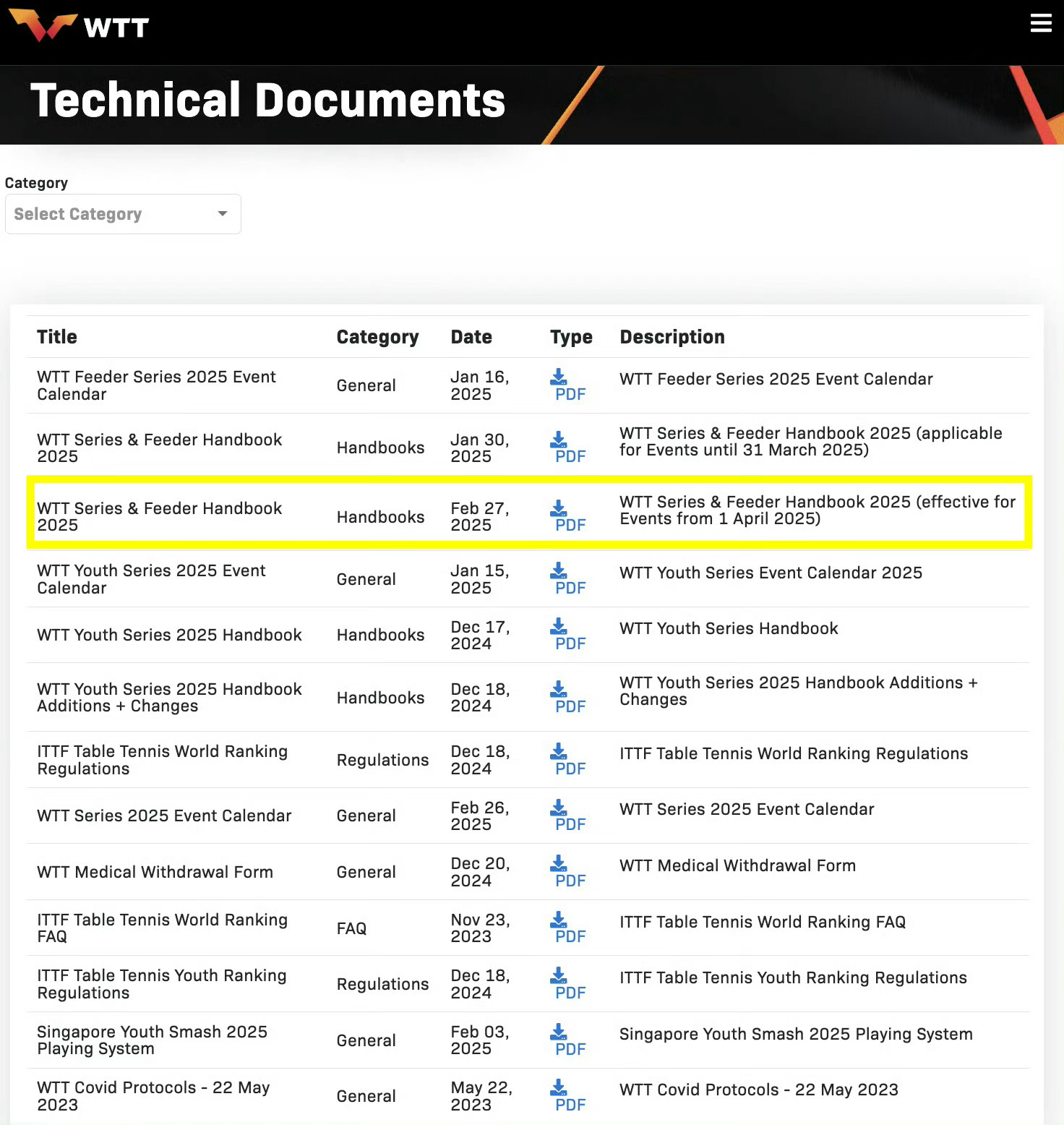Image resolution: width=1064 pixels, height=1125 pixels.
Task: Click the Title column header
Action: pos(57,337)
